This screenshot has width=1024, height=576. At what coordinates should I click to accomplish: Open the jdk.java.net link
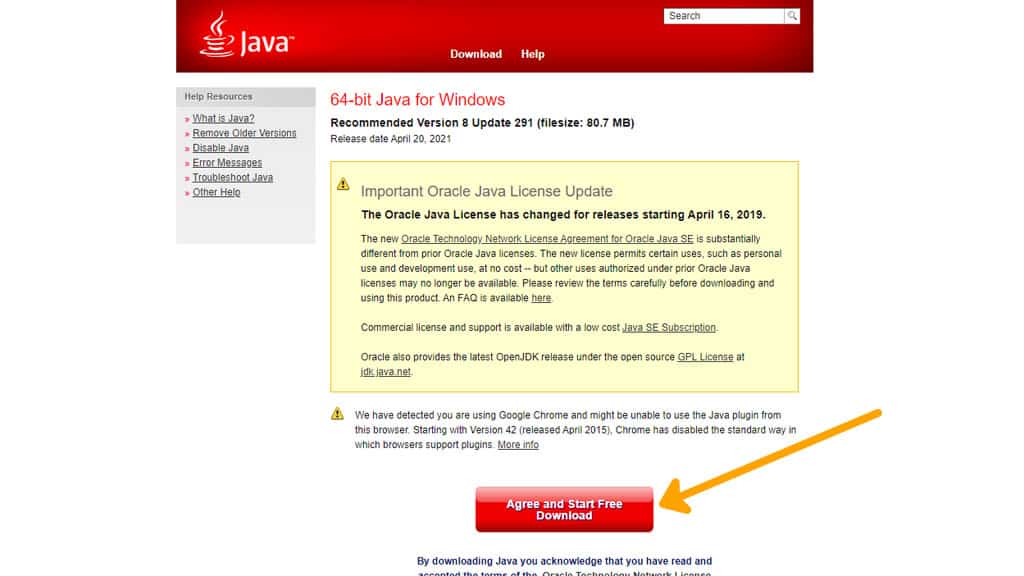coord(386,372)
